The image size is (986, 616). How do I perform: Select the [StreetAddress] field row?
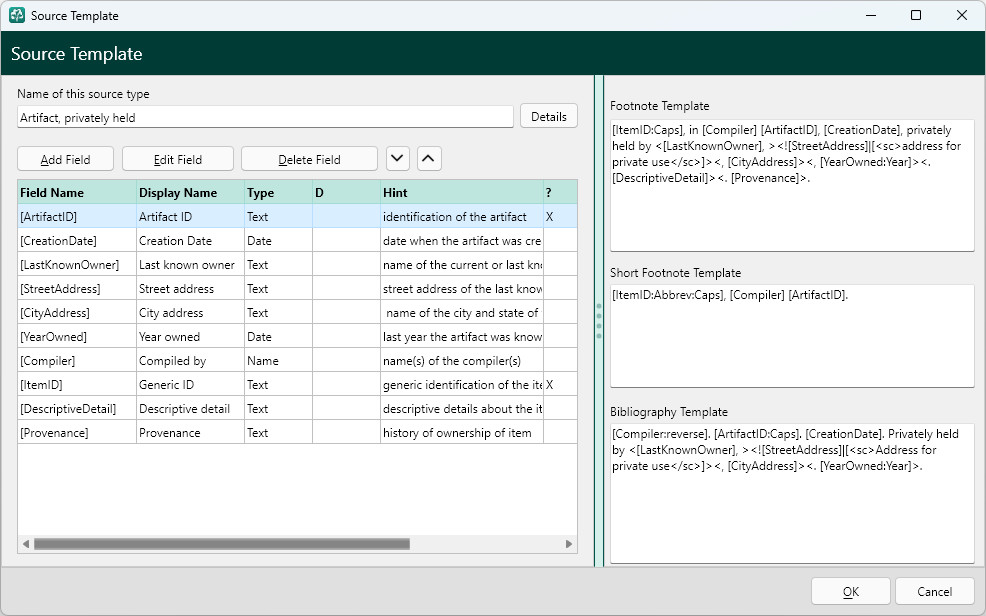coord(297,289)
